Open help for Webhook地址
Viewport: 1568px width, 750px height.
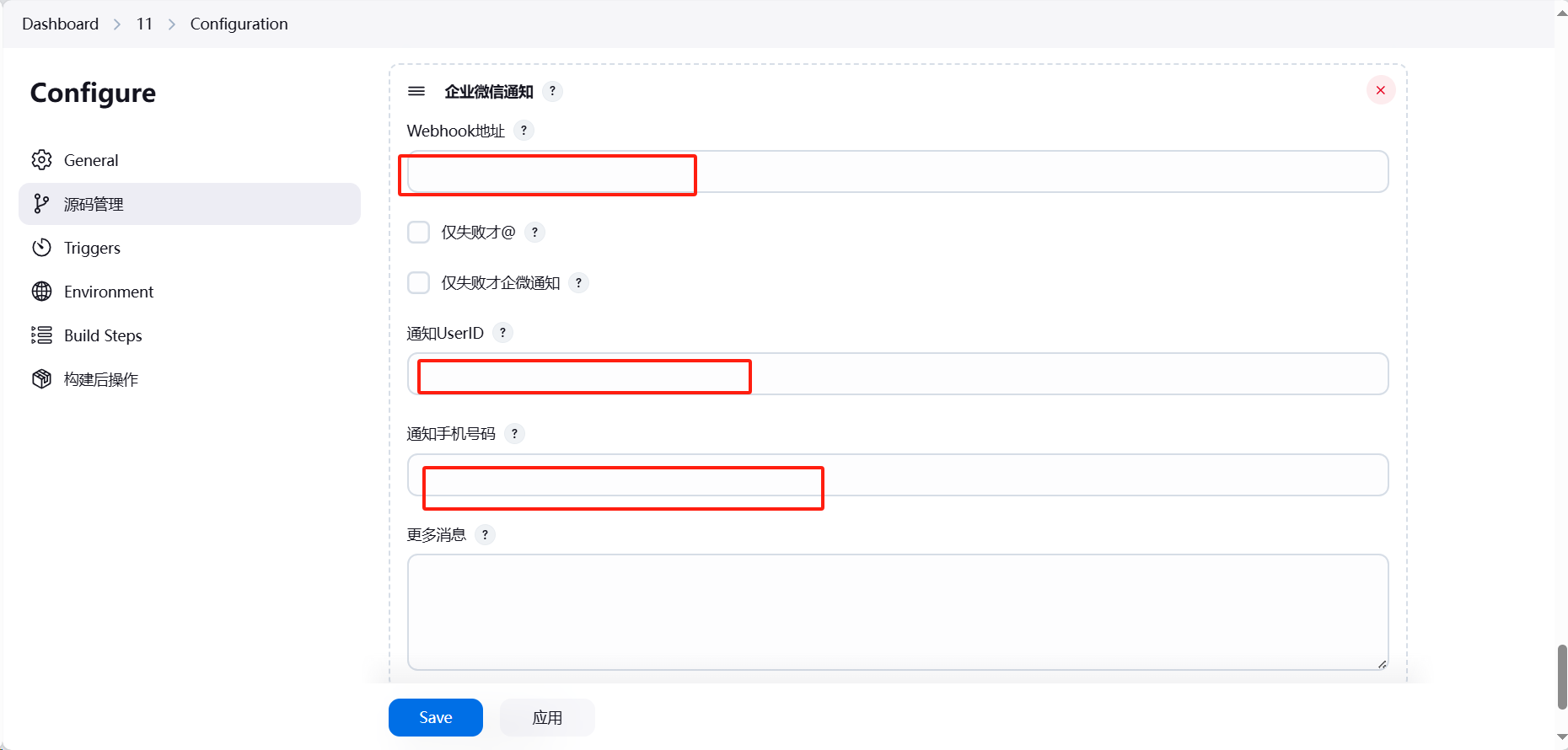524,131
